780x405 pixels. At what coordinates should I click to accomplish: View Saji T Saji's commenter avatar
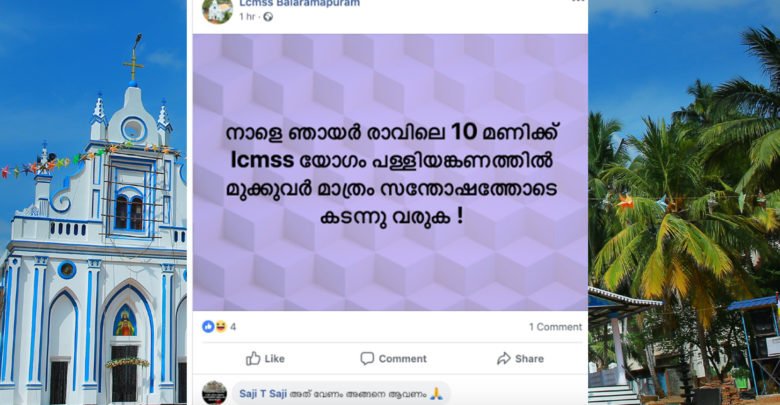214,393
